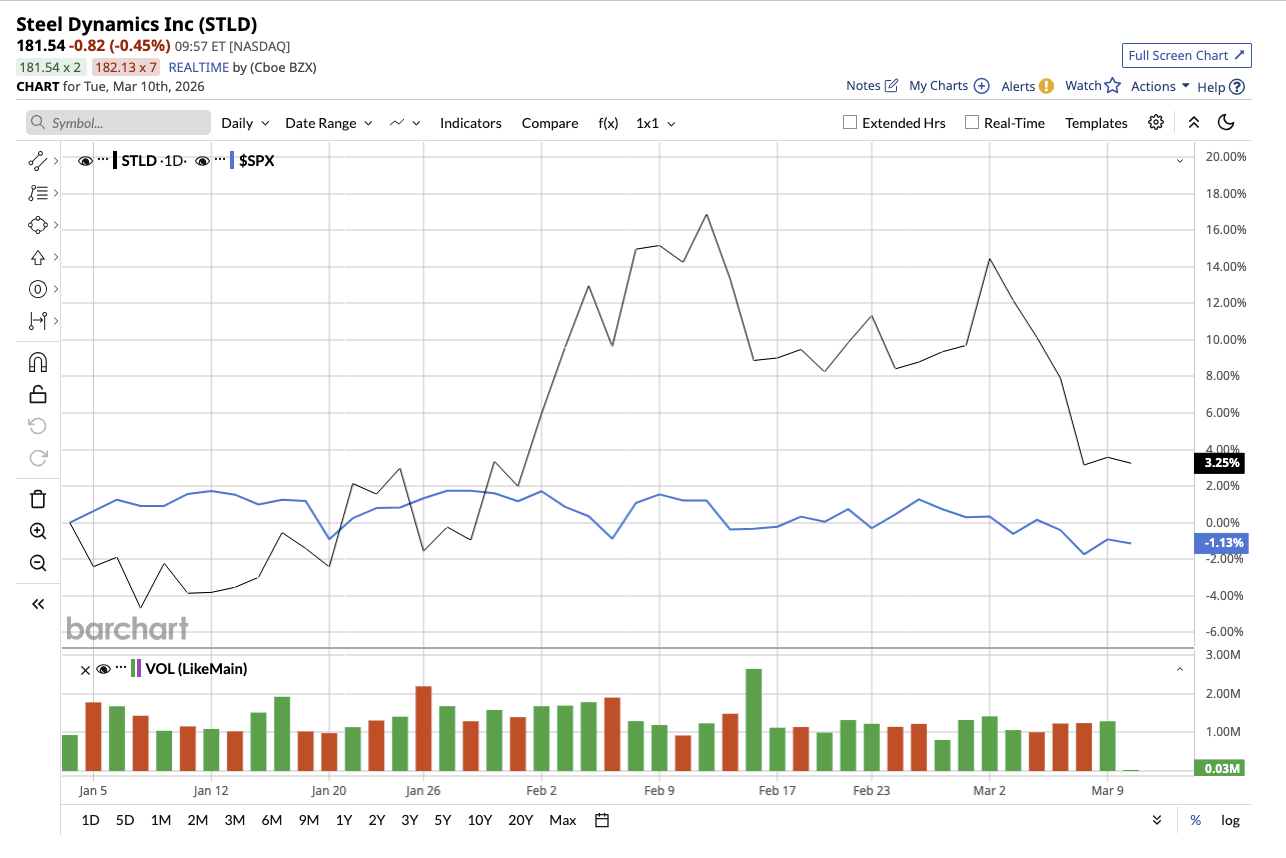Screen dimensions: 1286x858
Task: Add STLD to Watch list
Action: coord(1092,86)
